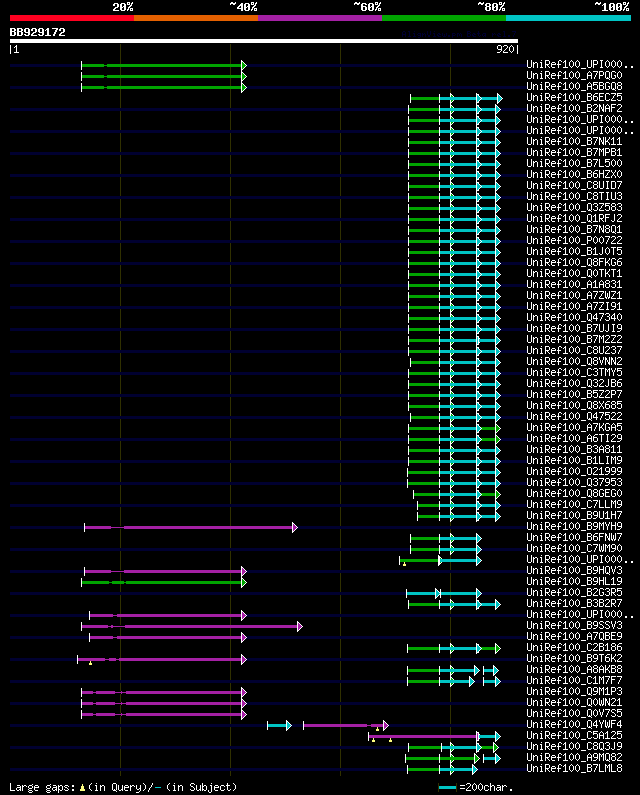This screenshot has width=640, height=795.
Task: Select the UniRef100_B7UJI9 label
Action: pyautogui.click(x=574, y=329)
